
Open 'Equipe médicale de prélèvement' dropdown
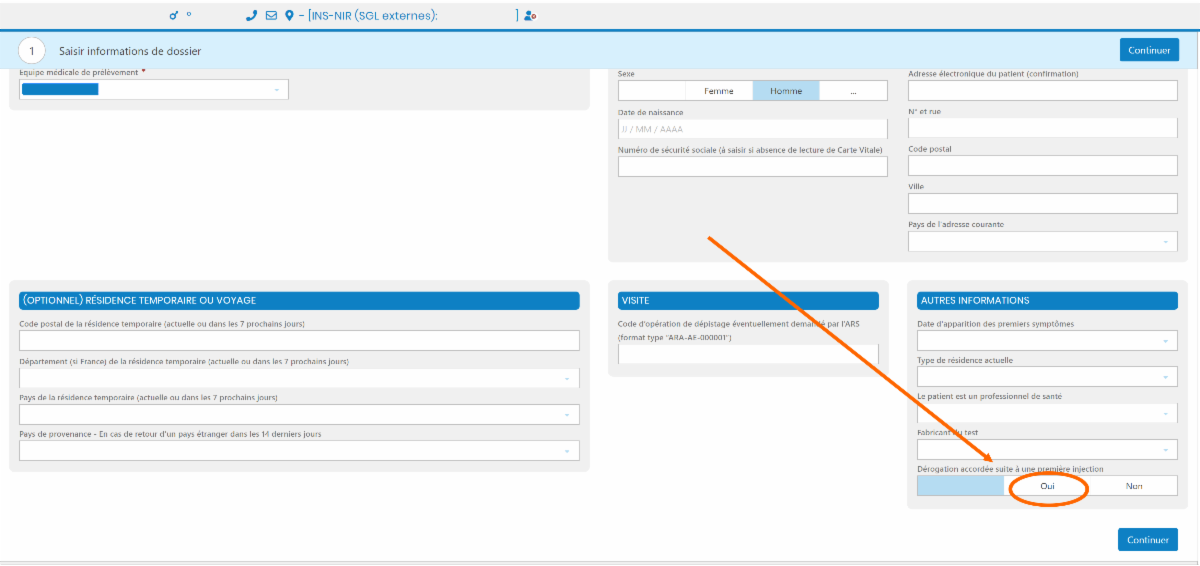(x=154, y=90)
